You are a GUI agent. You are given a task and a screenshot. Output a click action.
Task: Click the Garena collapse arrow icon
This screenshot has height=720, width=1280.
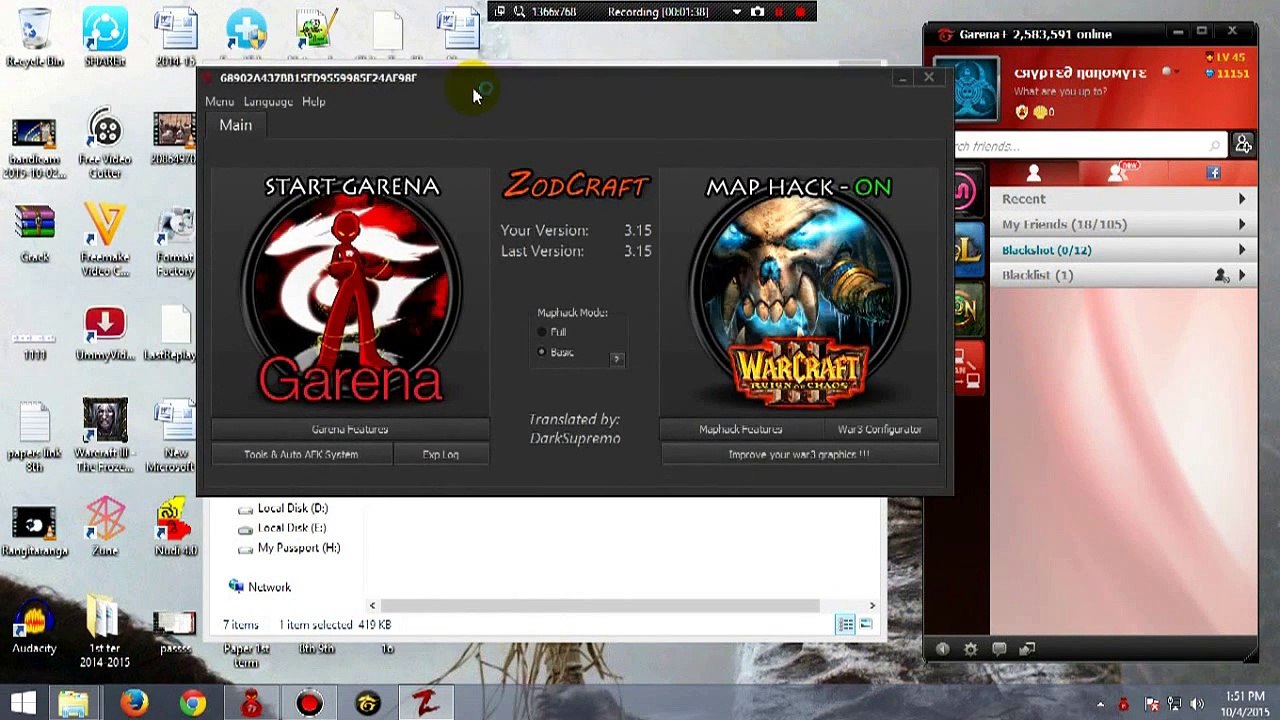click(942, 649)
